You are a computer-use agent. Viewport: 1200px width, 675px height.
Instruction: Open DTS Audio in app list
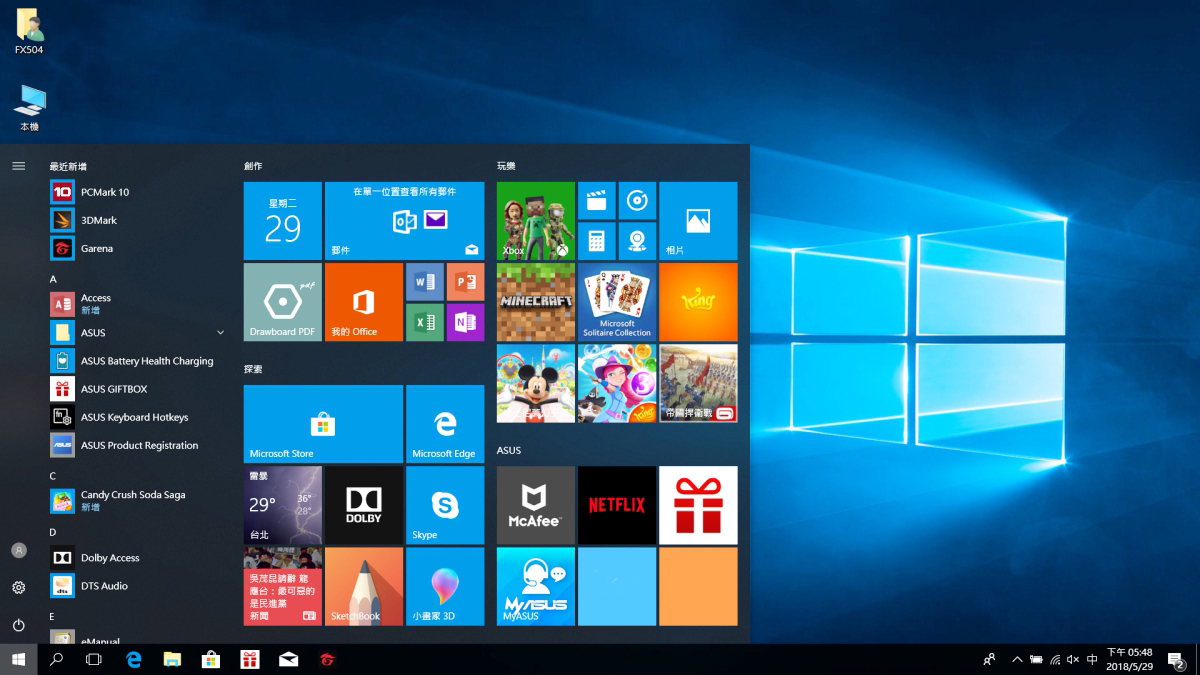click(x=138, y=586)
